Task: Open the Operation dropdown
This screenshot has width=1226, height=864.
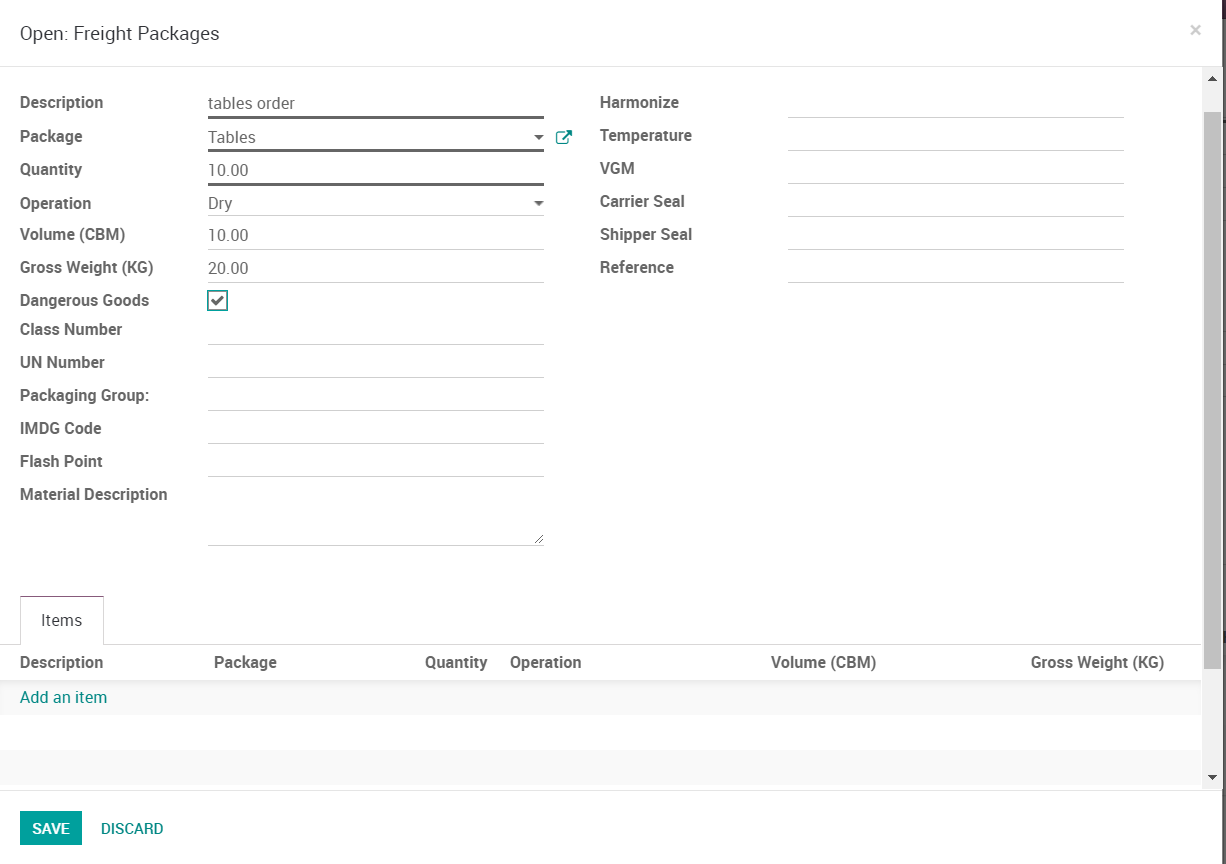Action: click(x=375, y=203)
